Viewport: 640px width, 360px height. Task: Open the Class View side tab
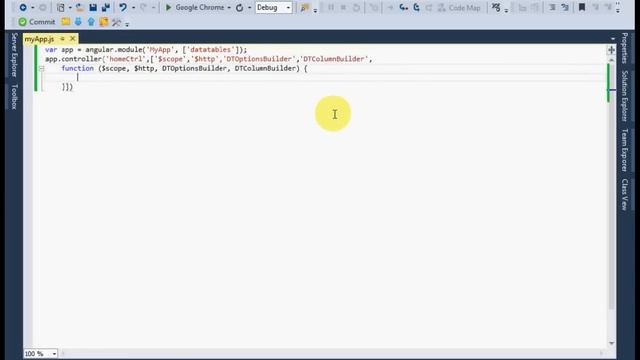(625, 194)
